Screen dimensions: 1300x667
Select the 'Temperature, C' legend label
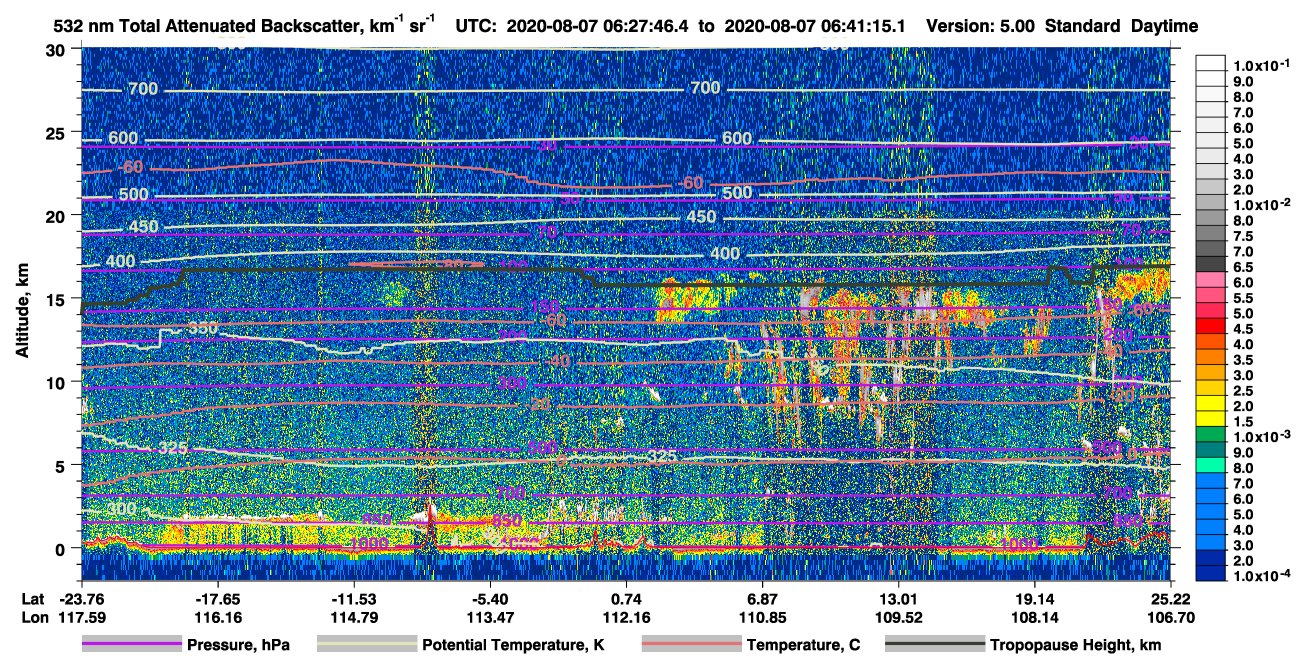(x=803, y=645)
